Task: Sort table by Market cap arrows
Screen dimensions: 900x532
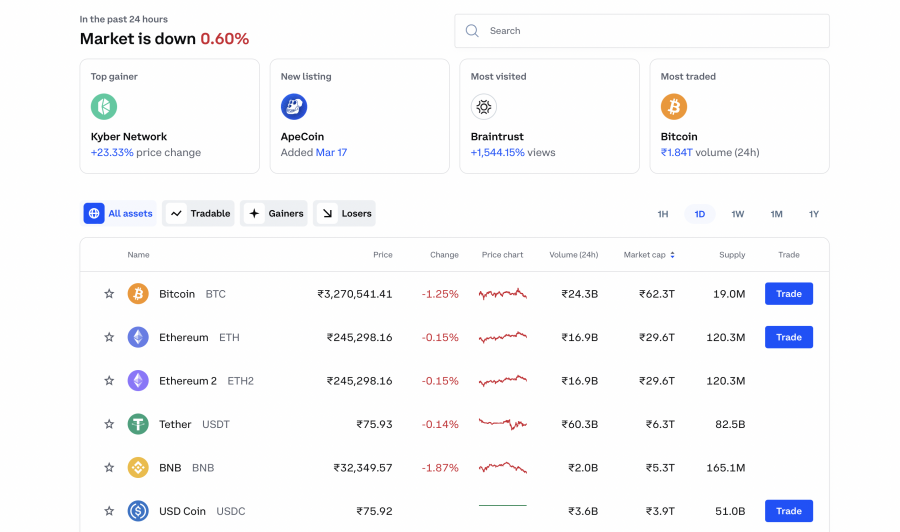Action: [x=672, y=255]
